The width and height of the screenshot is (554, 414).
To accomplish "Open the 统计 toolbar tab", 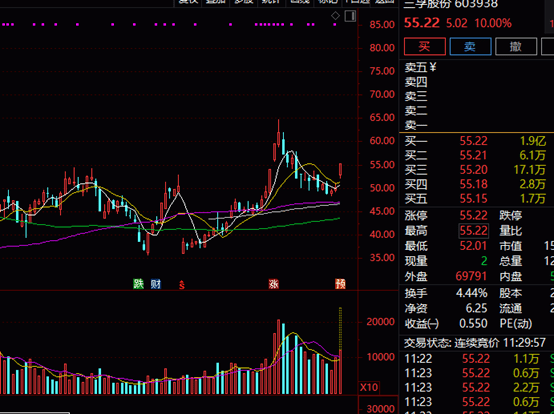I will point(271,2).
